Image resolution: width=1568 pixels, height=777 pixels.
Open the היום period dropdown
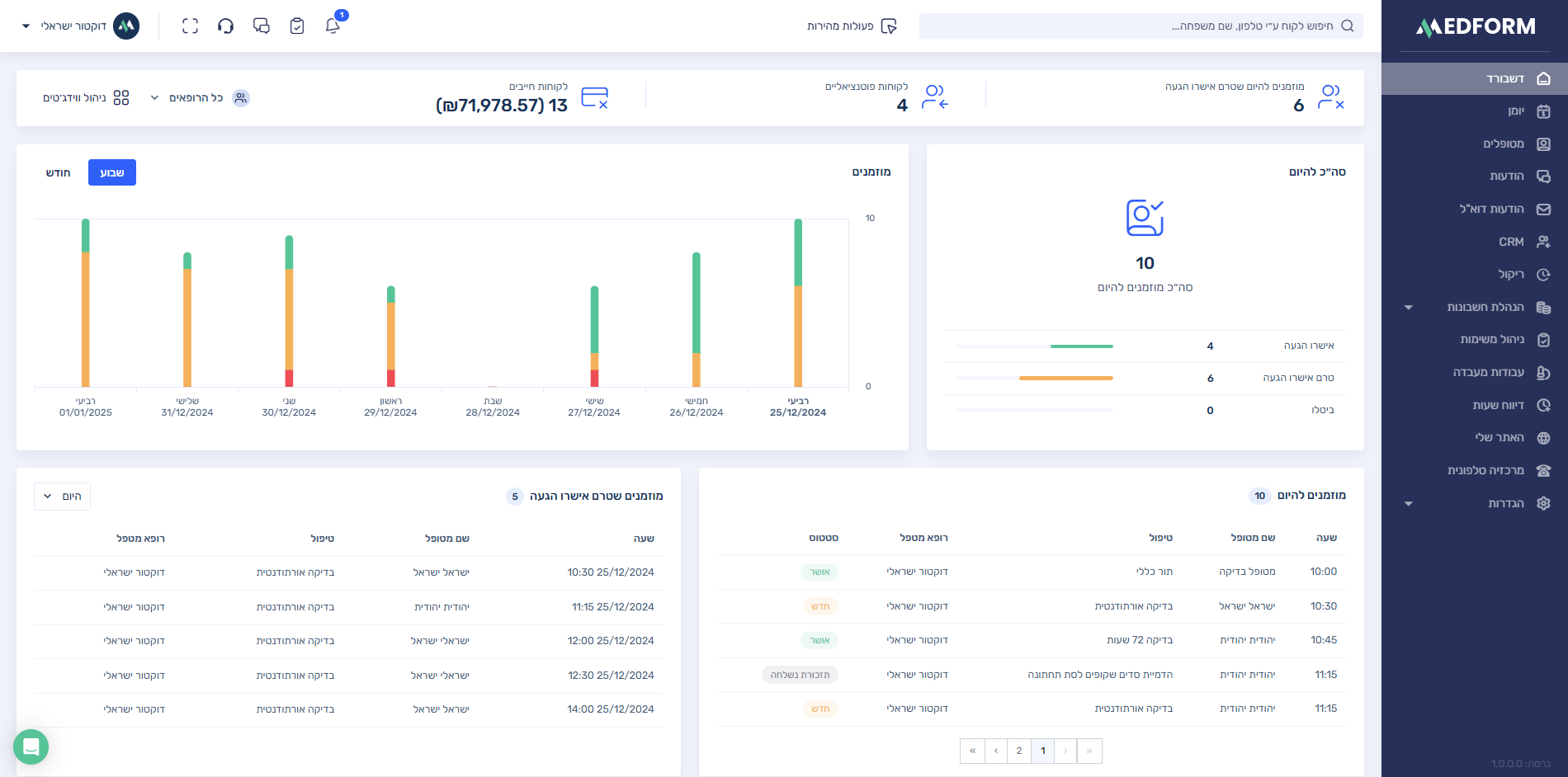pos(63,497)
